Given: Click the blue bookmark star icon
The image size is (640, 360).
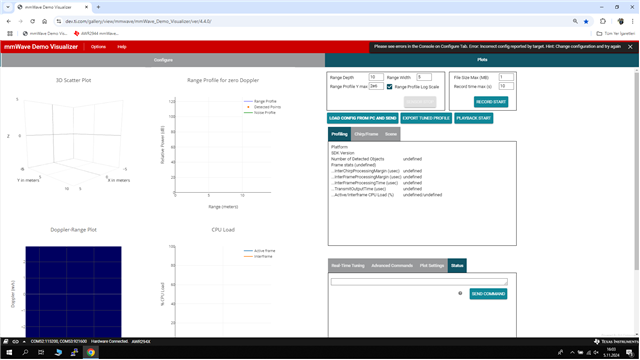Looking at the screenshot, I should click(586, 21).
